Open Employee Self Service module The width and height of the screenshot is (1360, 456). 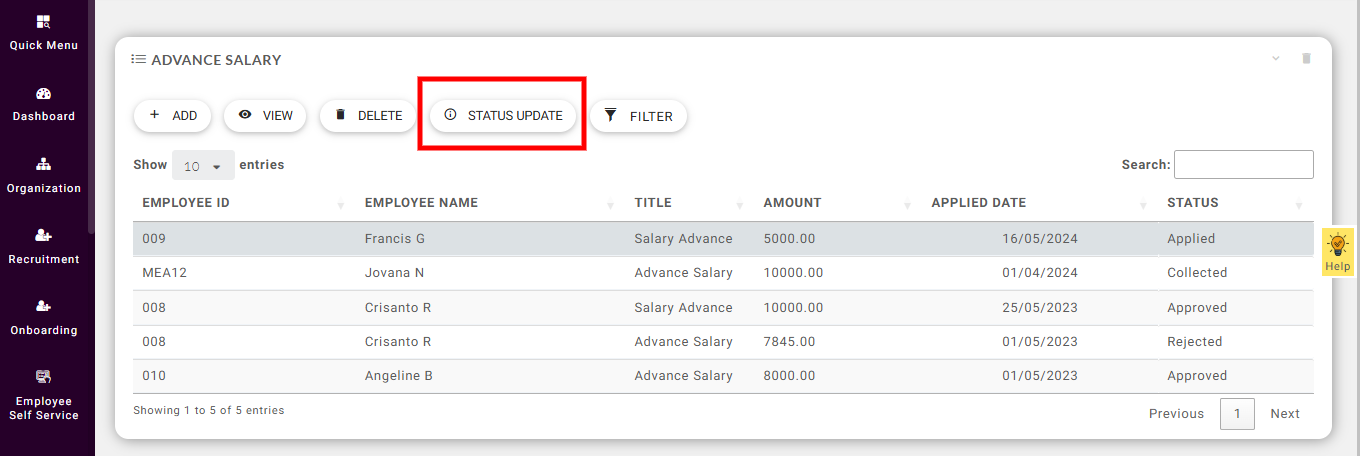pyautogui.click(x=43, y=378)
